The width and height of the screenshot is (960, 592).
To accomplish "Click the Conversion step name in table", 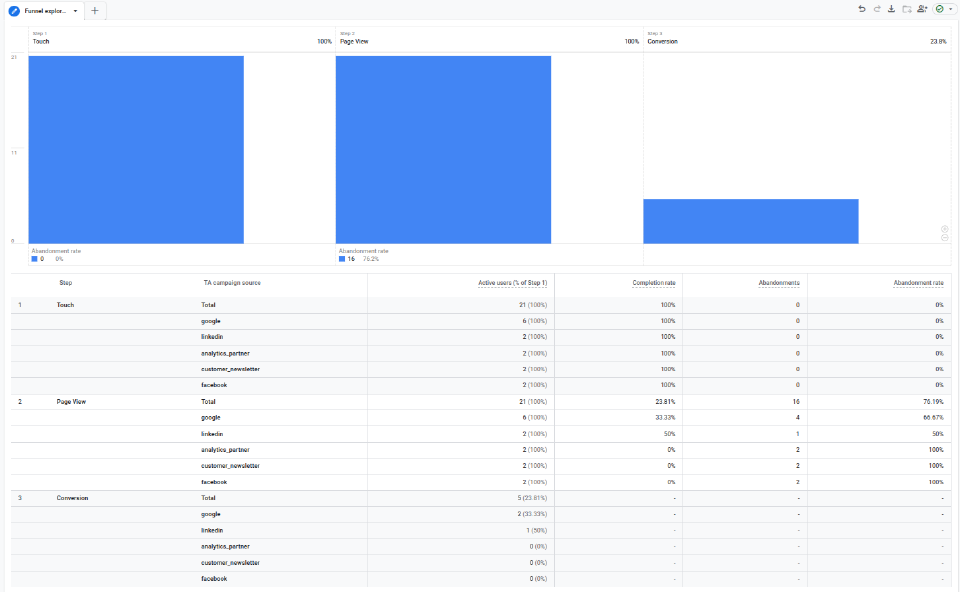I will click(x=72, y=498).
